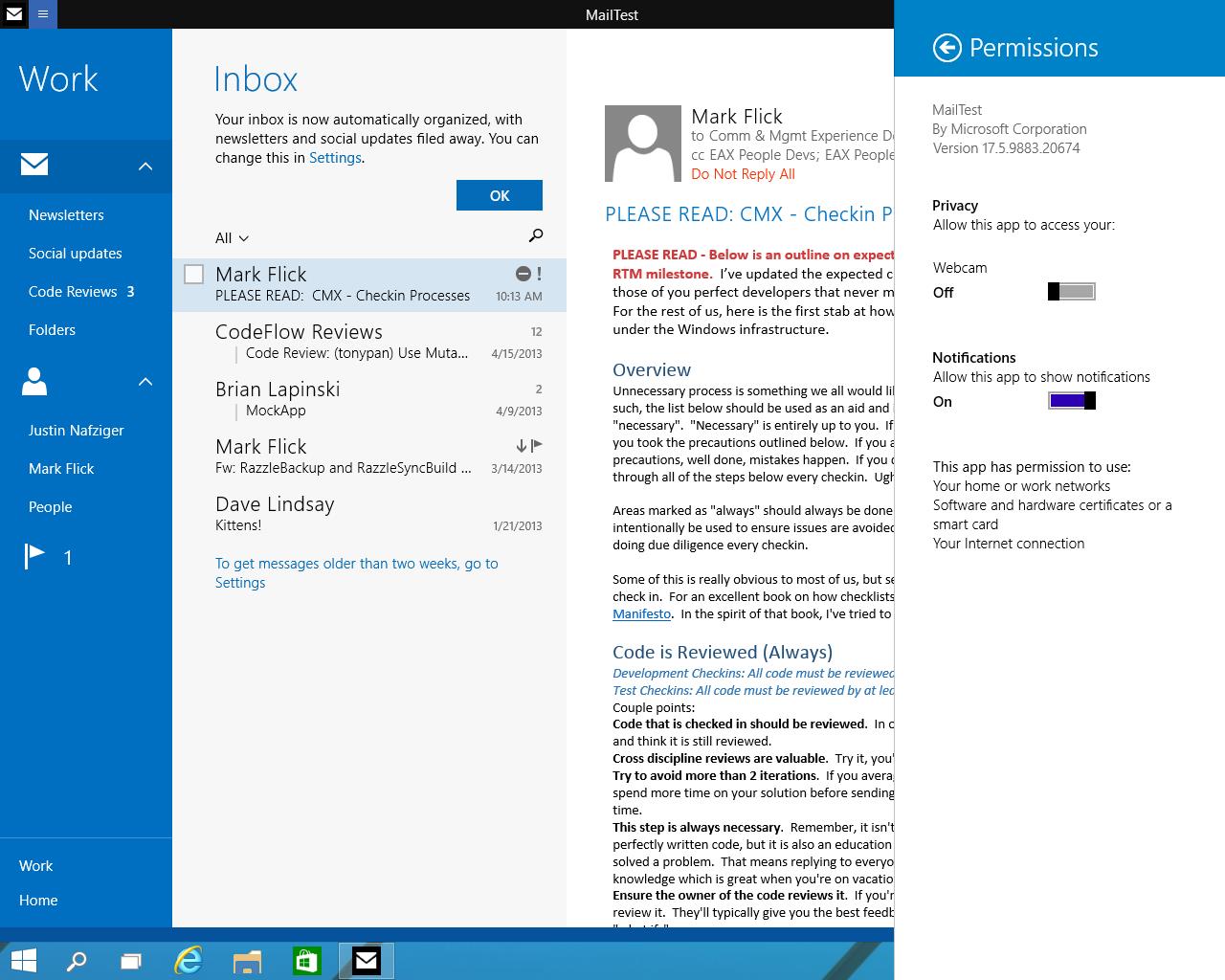The width and height of the screenshot is (1225, 980).
Task: Select Mark Flick in sidebar favorites
Action: point(61,468)
